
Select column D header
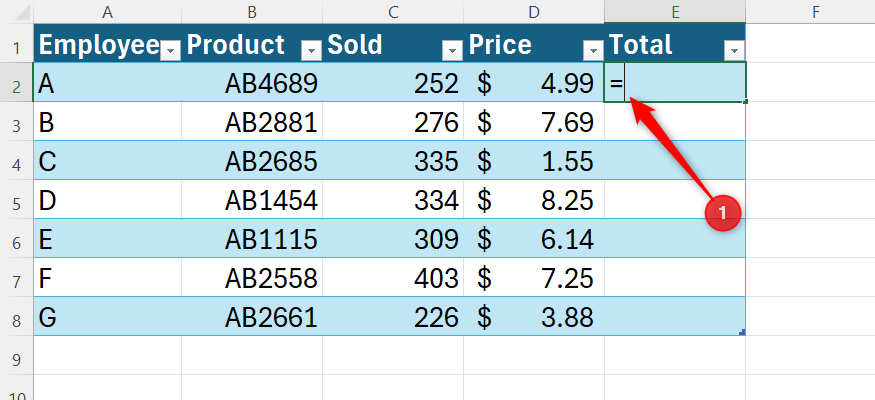click(x=534, y=12)
